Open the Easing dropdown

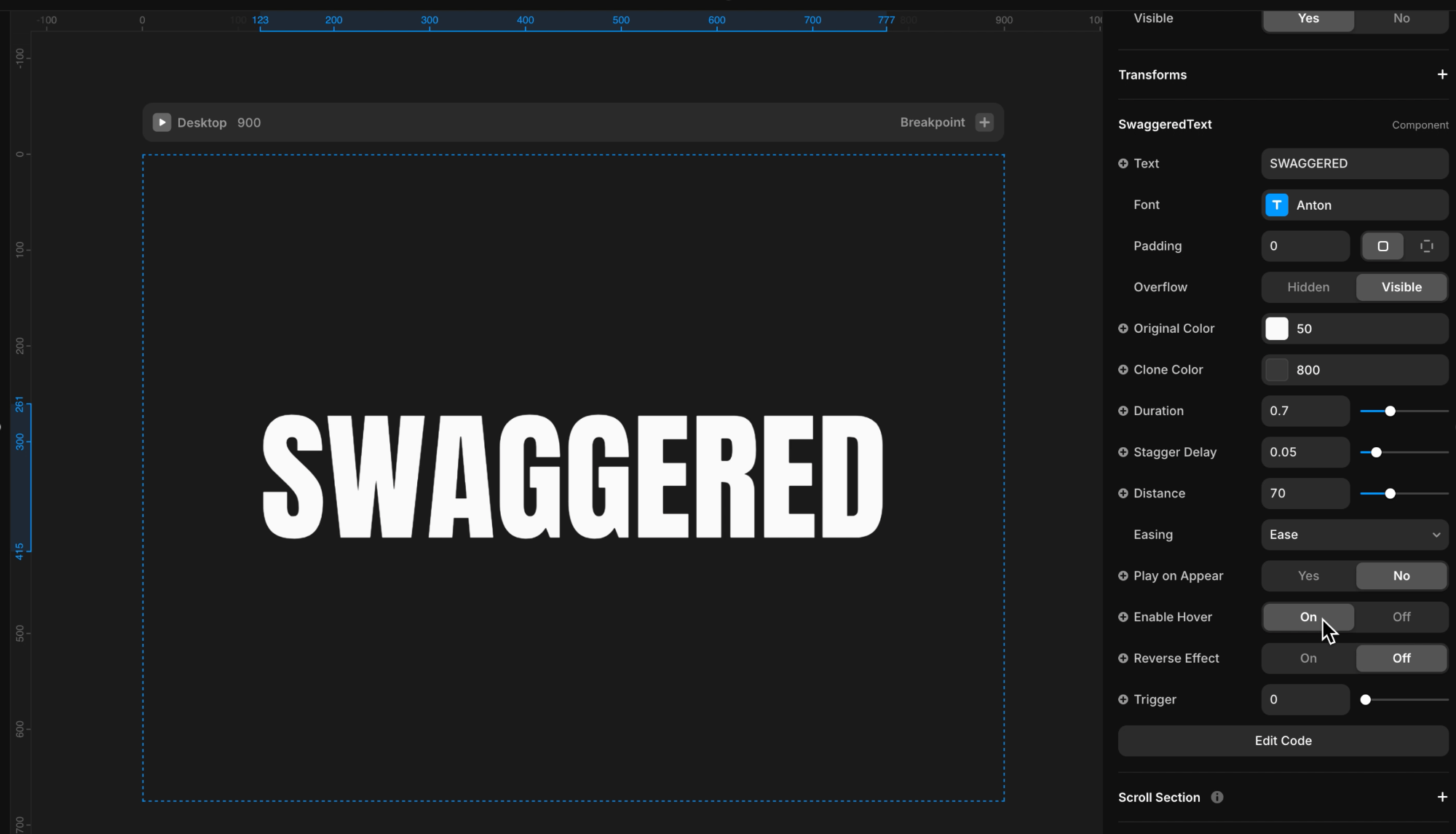coord(1354,535)
